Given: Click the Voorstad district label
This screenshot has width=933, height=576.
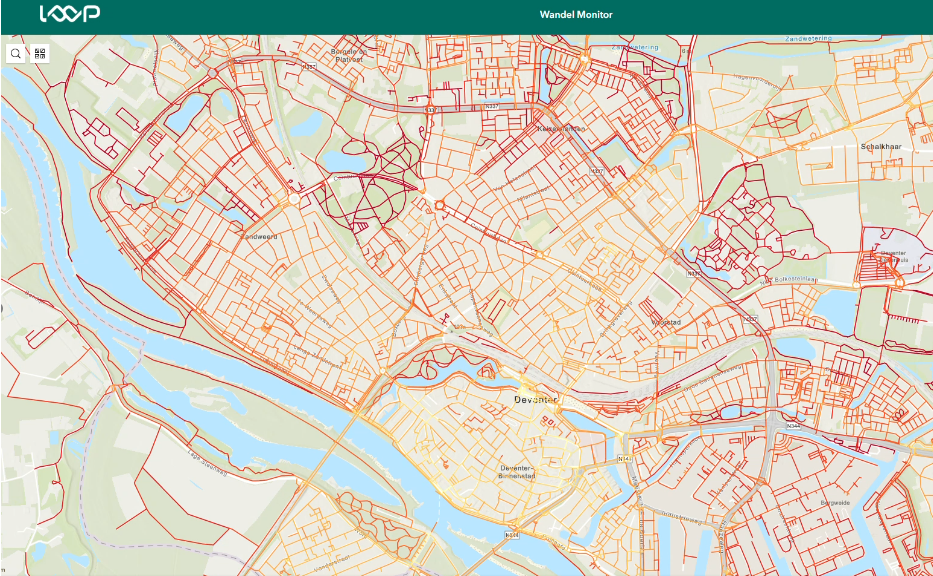Looking at the screenshot, I should coord(666,323).
